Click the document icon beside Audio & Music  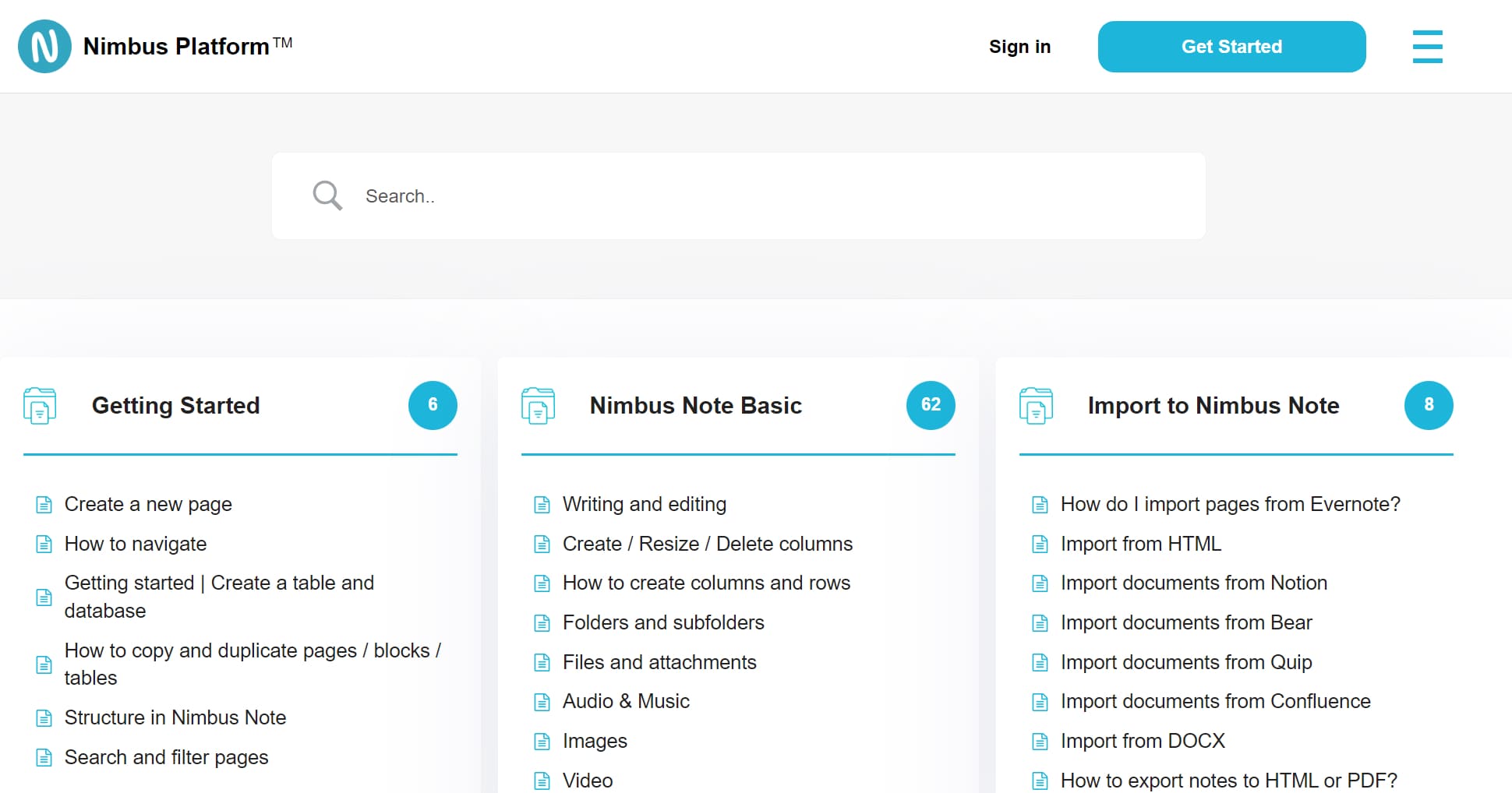click(x=542, y=702)
